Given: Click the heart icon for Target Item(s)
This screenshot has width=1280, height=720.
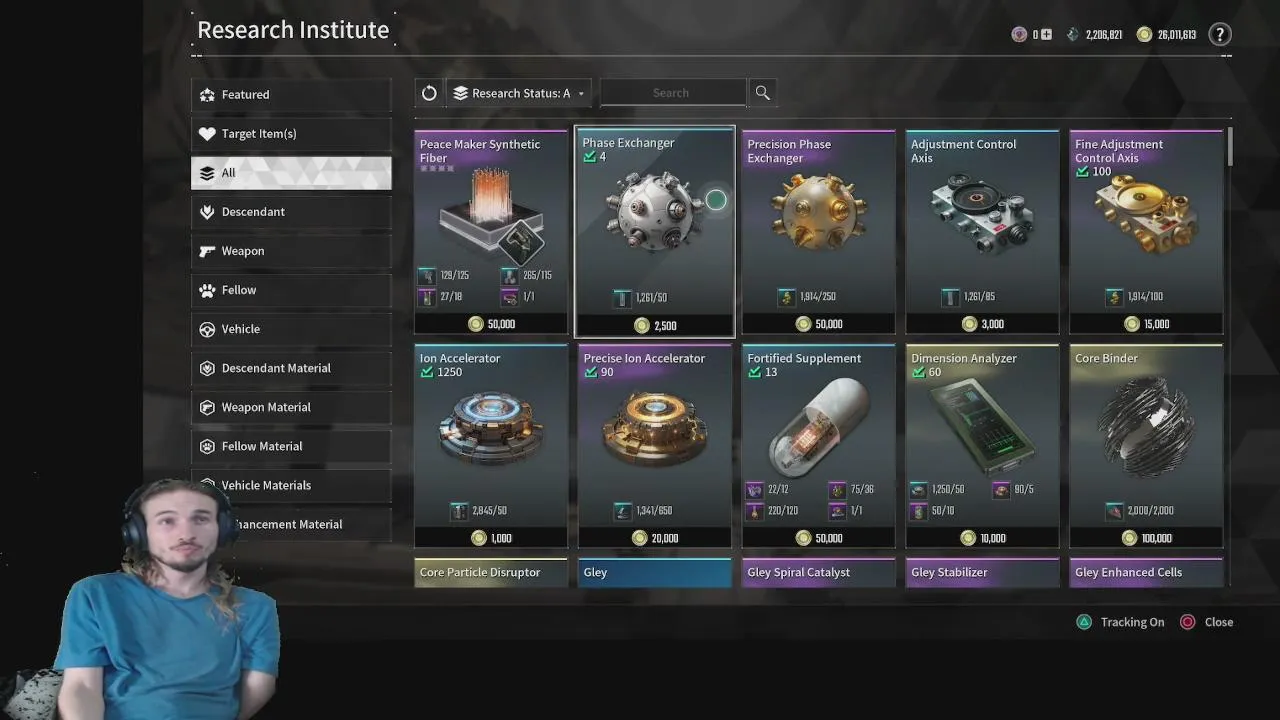Looking at the screenshot, I should click(207, 134).
